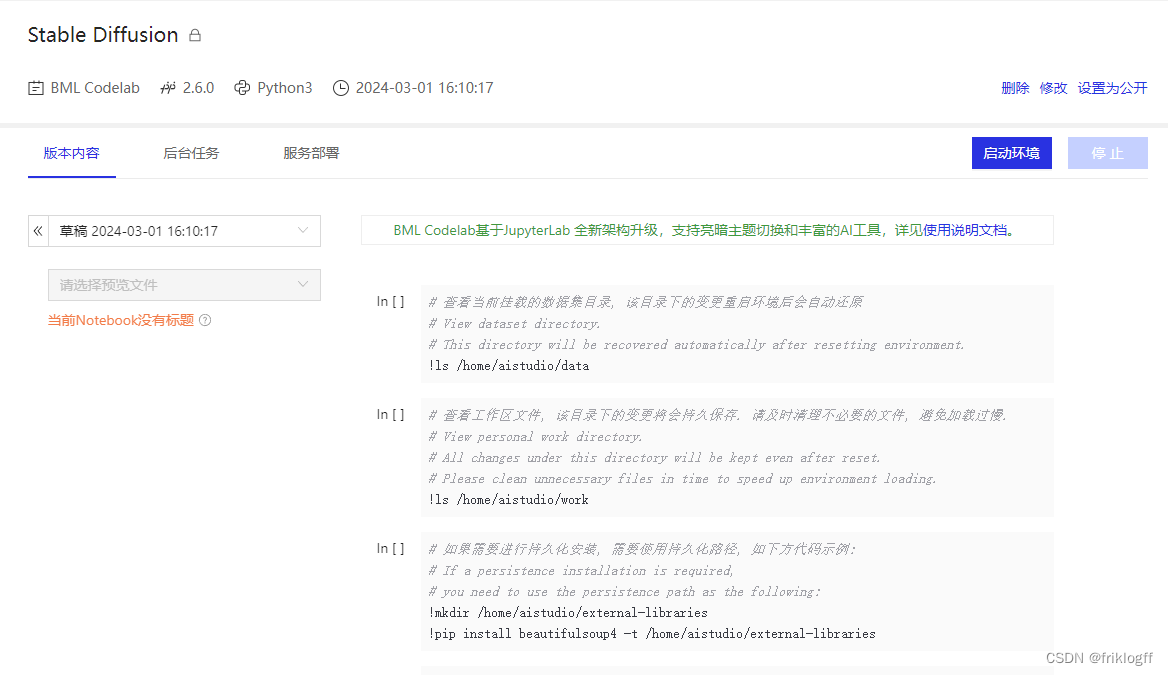This screenshot has height=675, width=1168.
Task: Switch to the 后台任务 tab
Action: tap(191, 153)
